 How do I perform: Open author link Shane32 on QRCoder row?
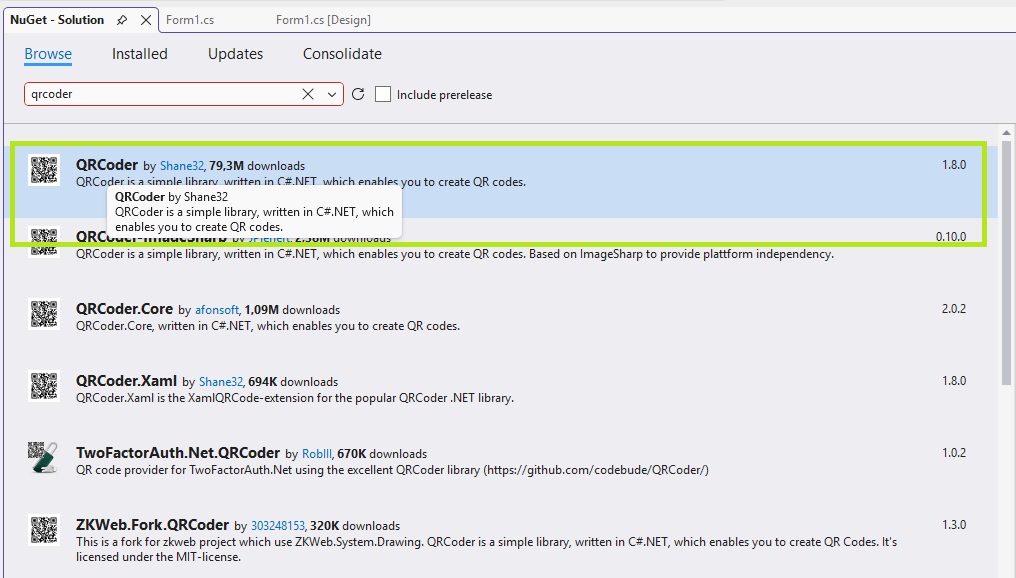tap(182, 166)
